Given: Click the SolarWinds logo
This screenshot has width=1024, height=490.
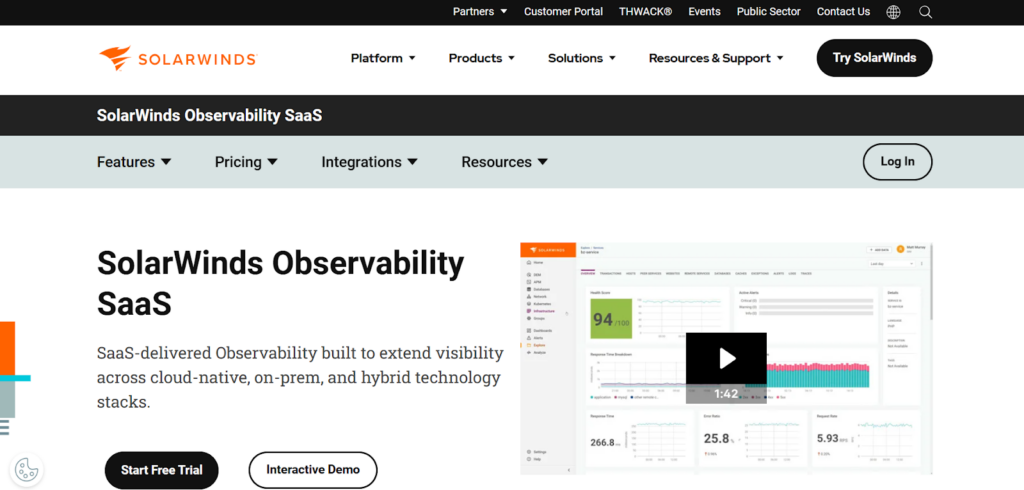Looking at the screenshot, I should (178, 58).
